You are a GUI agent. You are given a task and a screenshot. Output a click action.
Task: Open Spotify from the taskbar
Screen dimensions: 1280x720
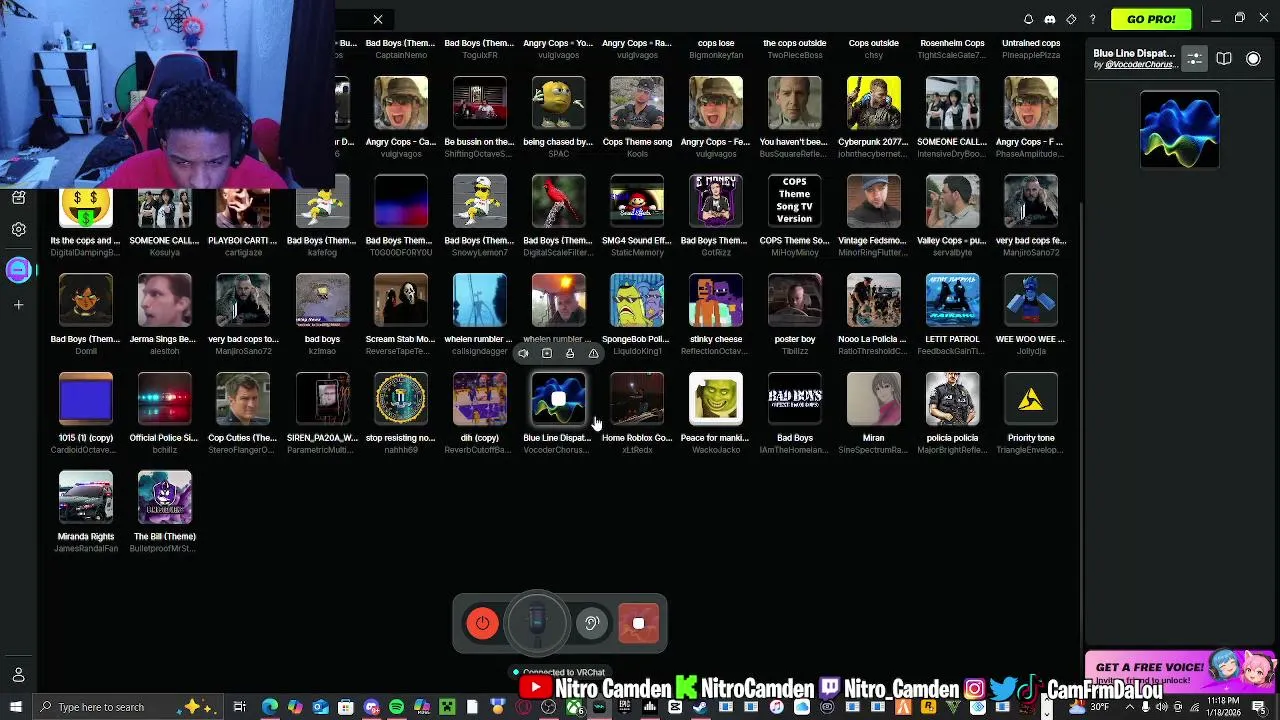coord(396,707)
